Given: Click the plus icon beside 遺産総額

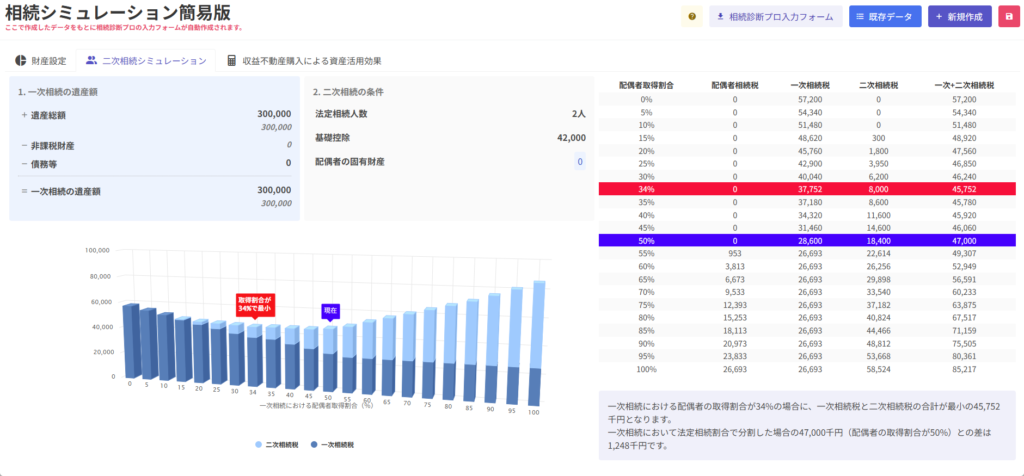Looking at the screenshot, I should click(x=24, y=115).
